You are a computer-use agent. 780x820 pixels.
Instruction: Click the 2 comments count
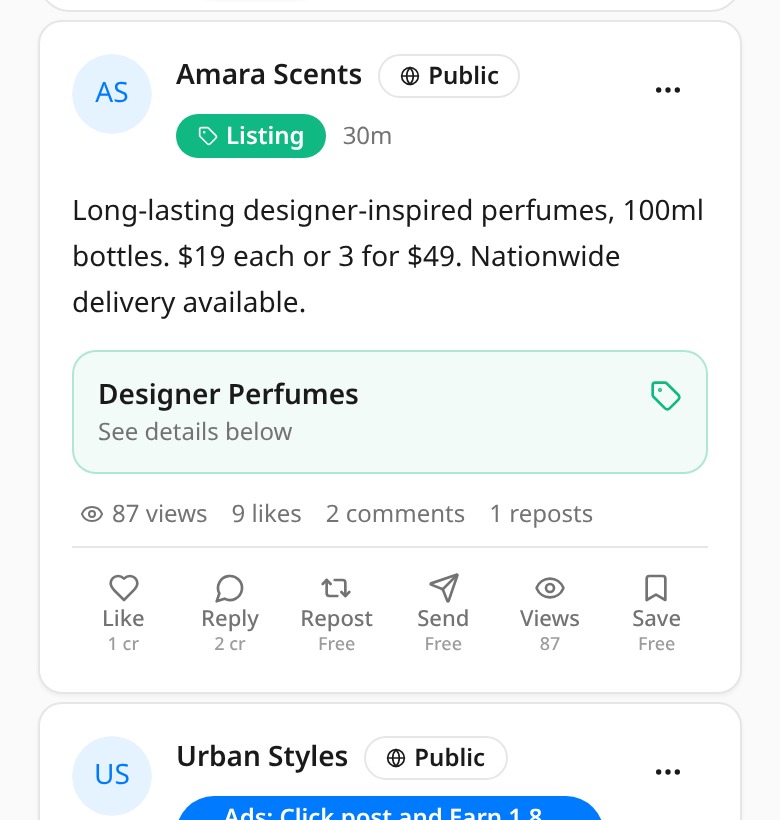coord(395,514)
